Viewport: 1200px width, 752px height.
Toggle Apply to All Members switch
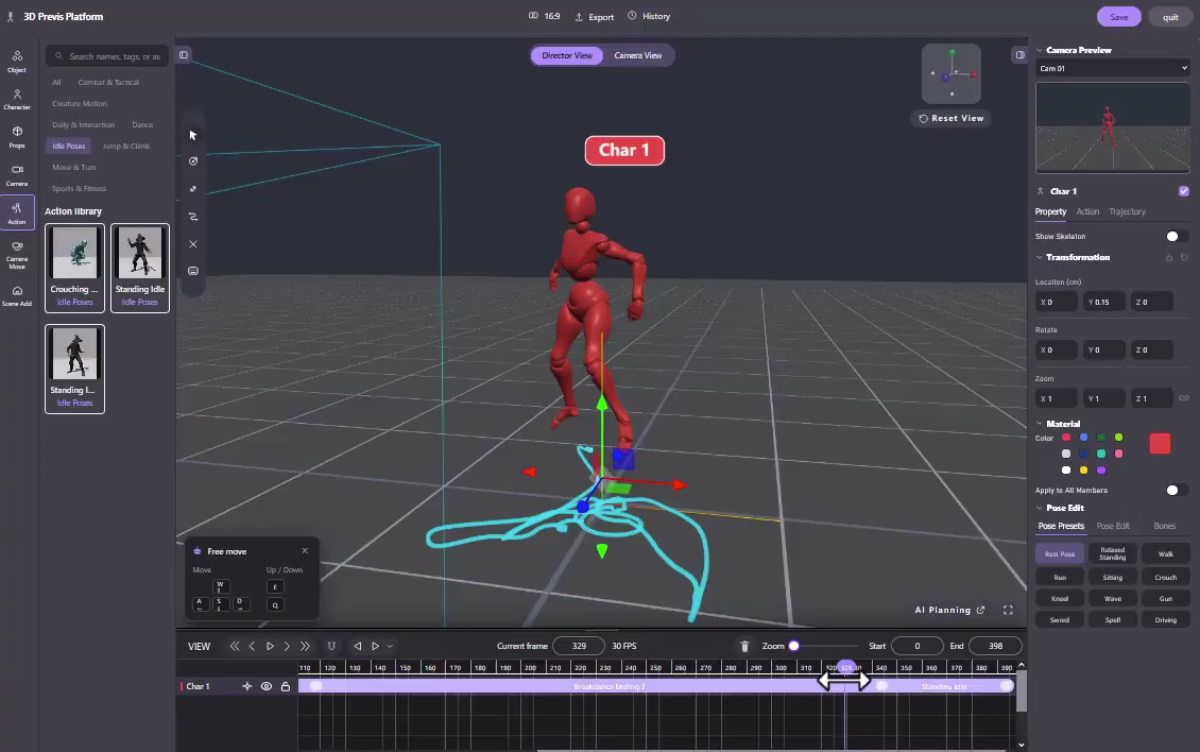click(1177, 490)
